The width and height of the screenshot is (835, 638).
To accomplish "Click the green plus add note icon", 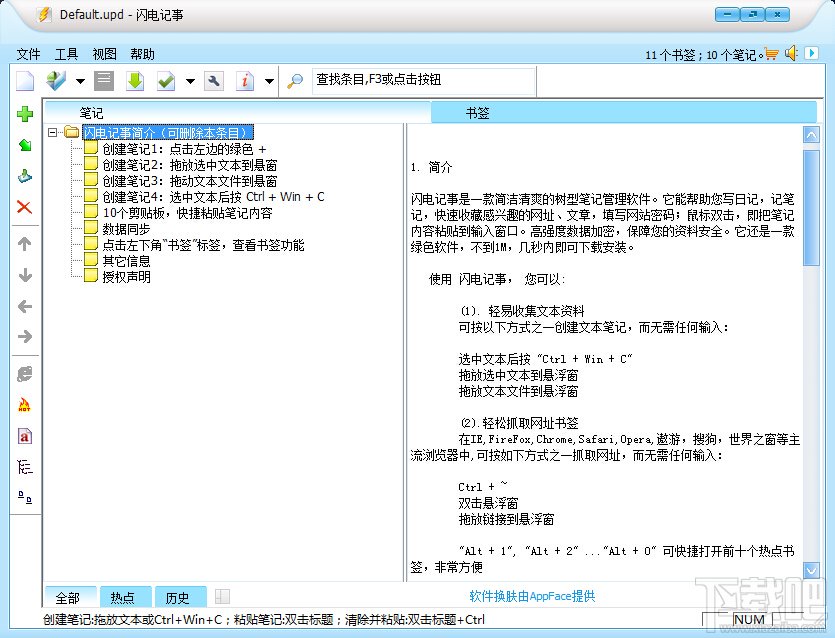I will pyautogui.click(x=25, y=114).
